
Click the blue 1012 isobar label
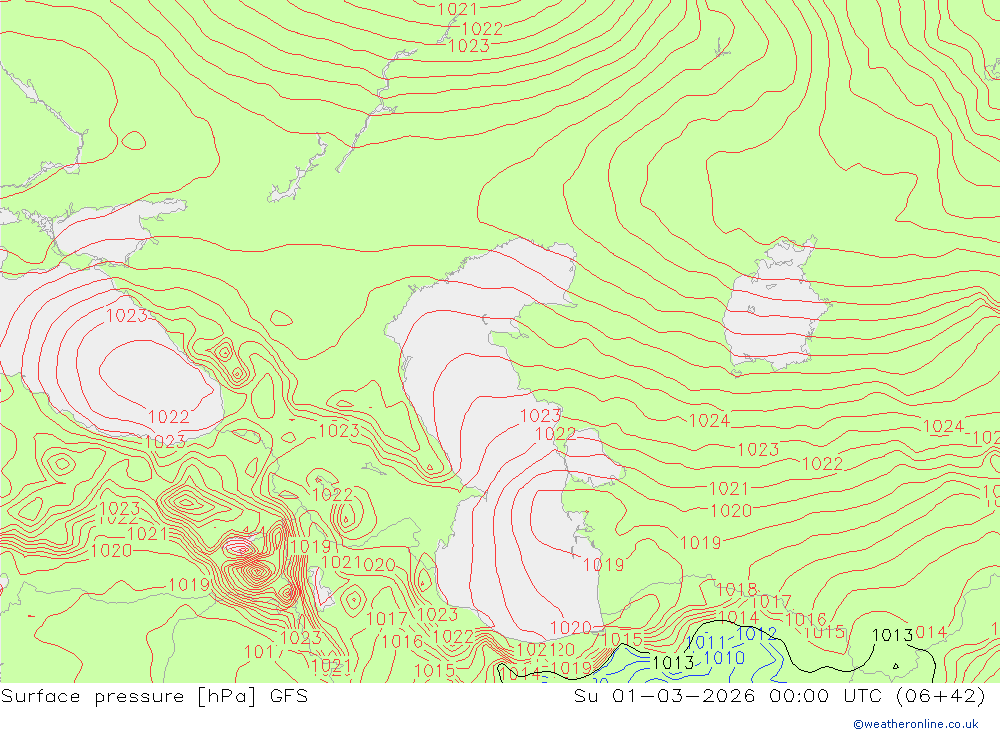click(x=756, y=633)
